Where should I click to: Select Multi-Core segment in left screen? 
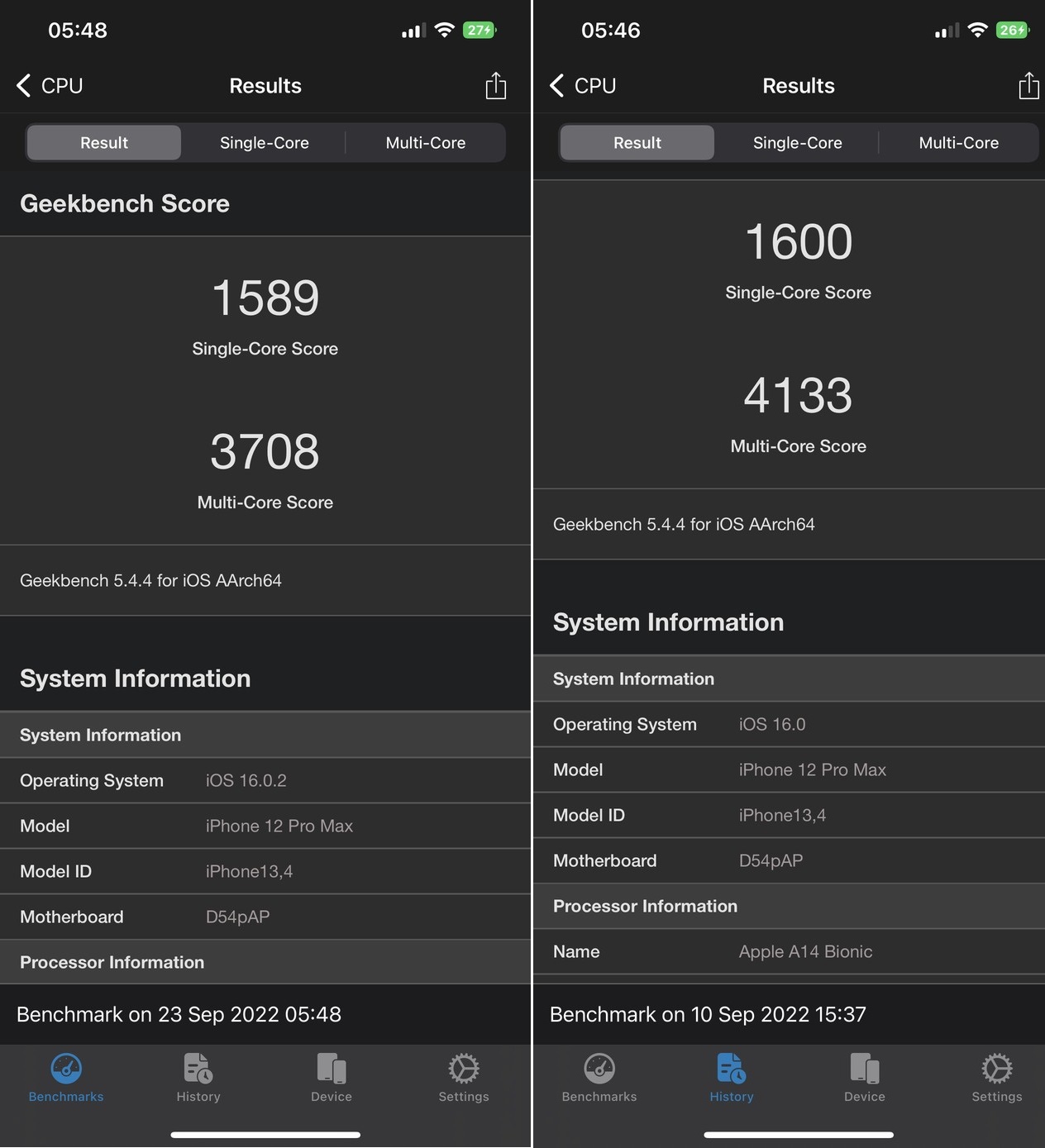[x=426, y=143]
